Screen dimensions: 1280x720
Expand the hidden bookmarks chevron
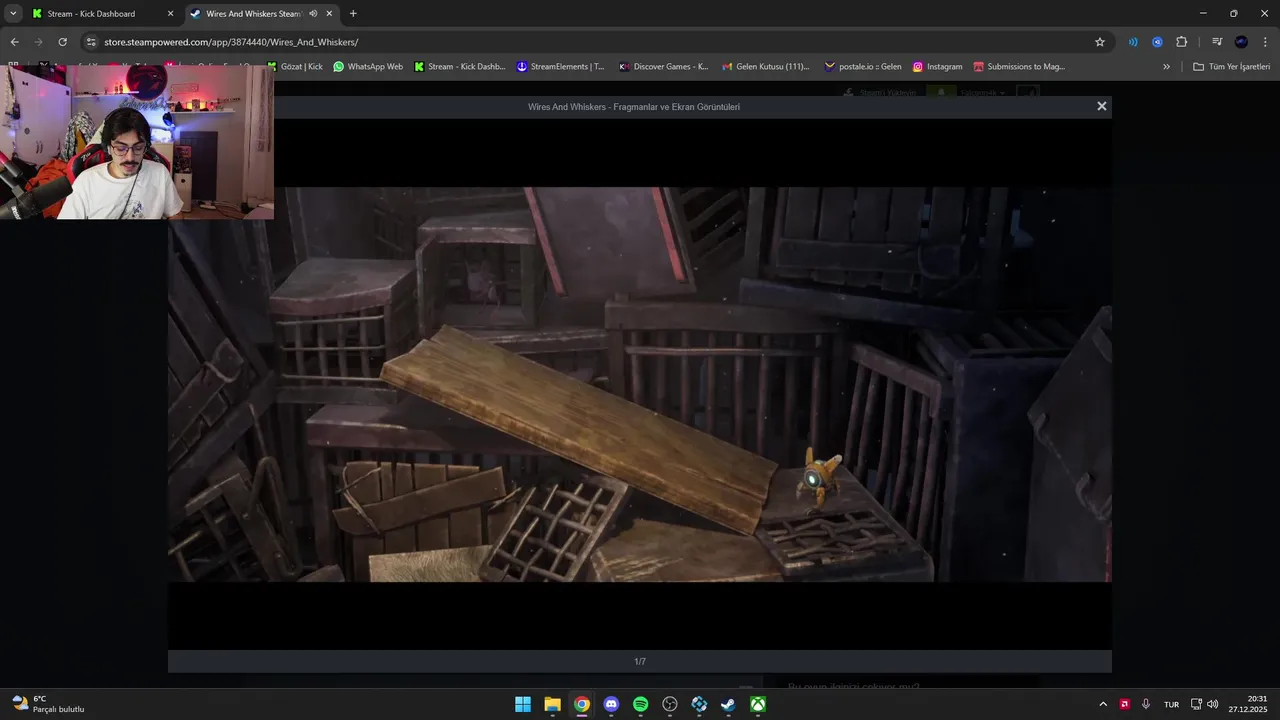(x=1166, y=67)
